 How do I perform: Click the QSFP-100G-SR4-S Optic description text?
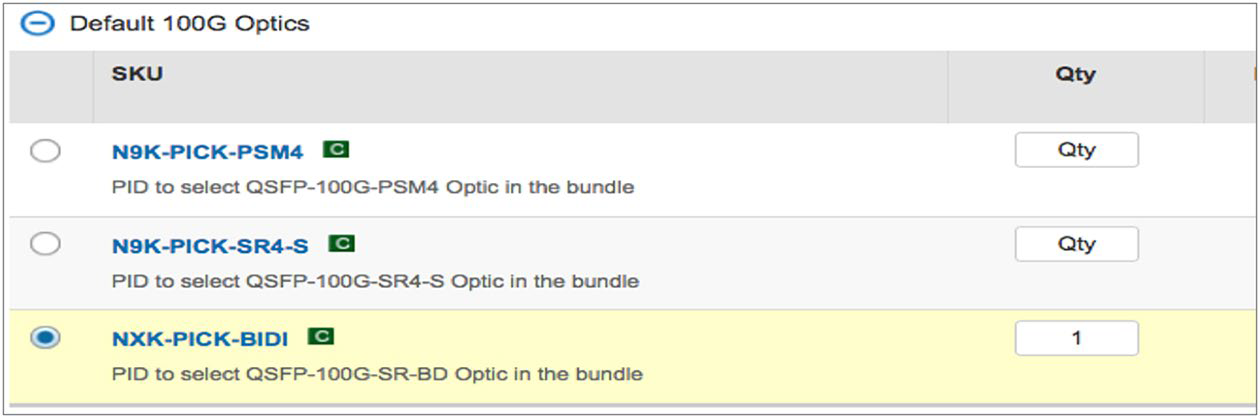click(375, 281)
